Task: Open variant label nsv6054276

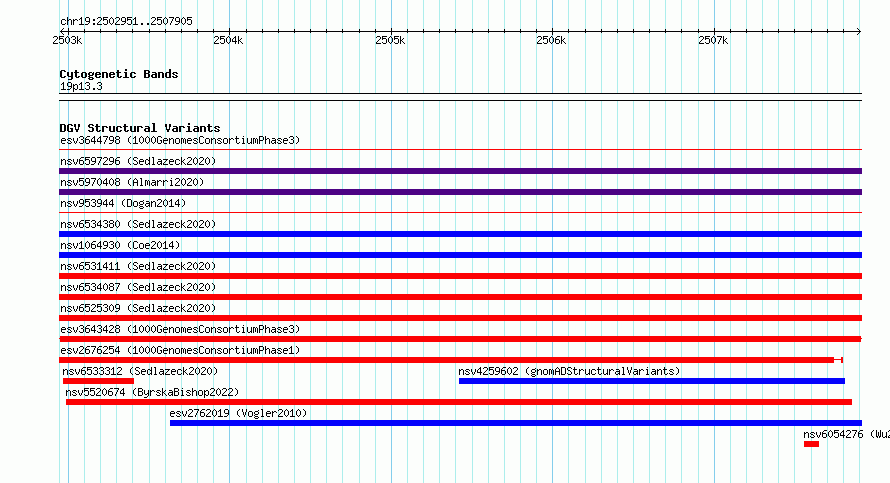Action: coord(846,434)
